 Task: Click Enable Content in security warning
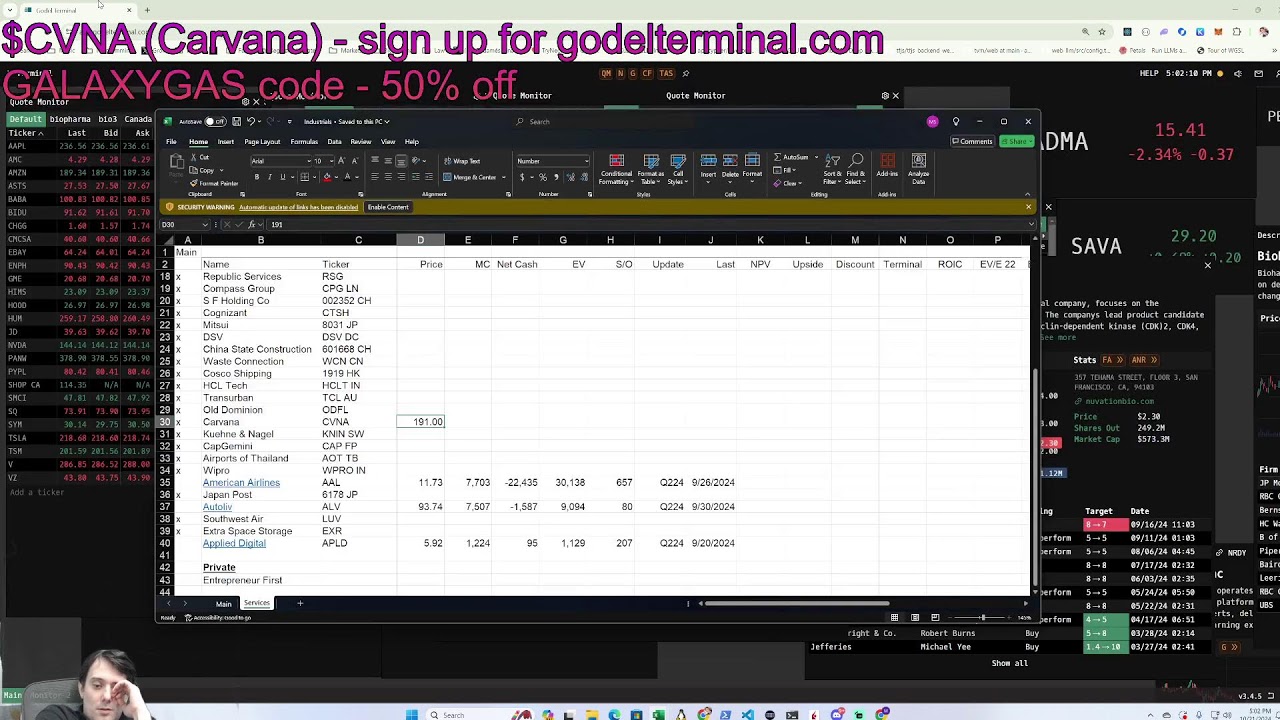coord(388,207)
